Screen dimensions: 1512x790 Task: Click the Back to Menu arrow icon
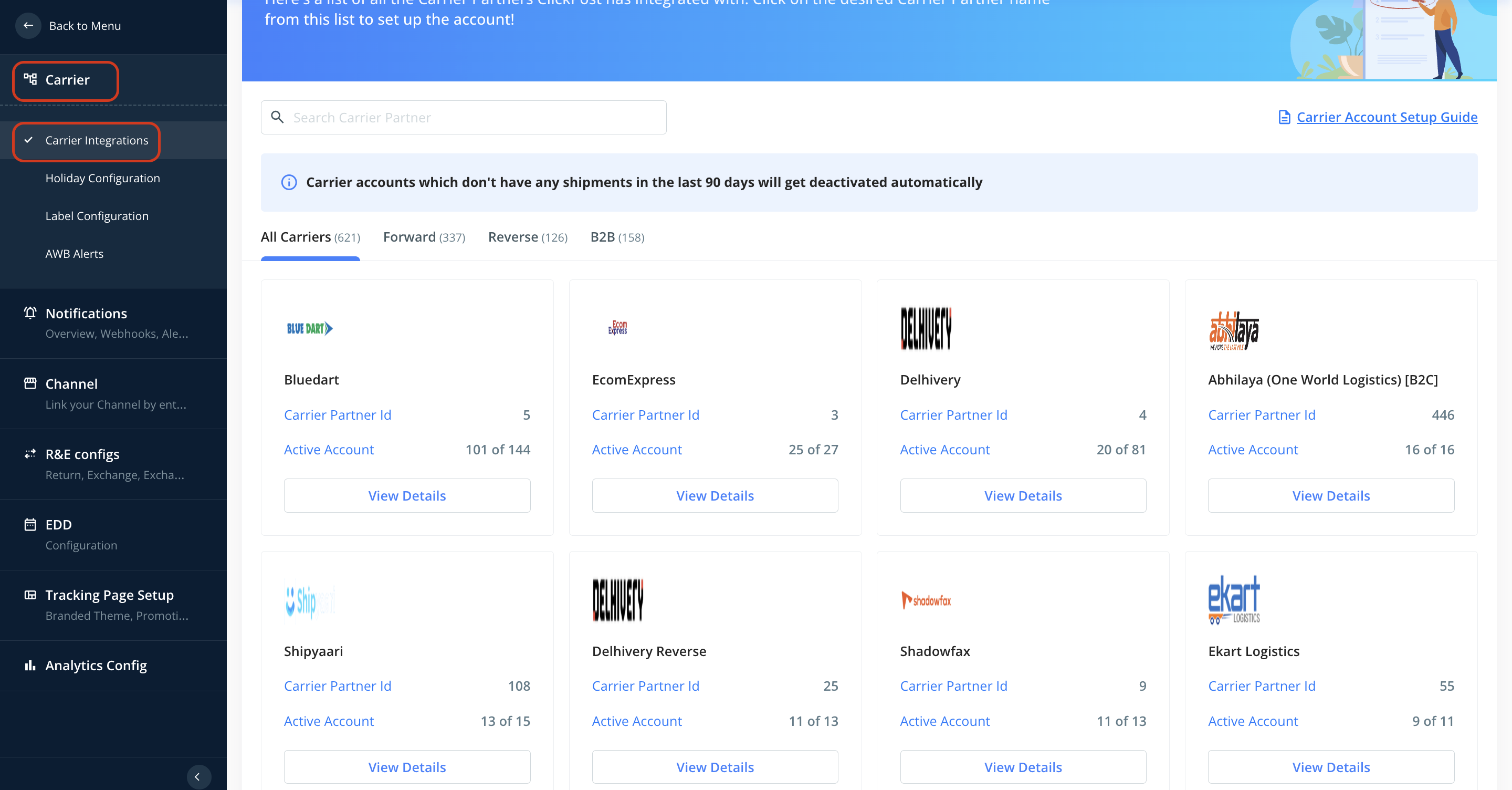point(28,25)
